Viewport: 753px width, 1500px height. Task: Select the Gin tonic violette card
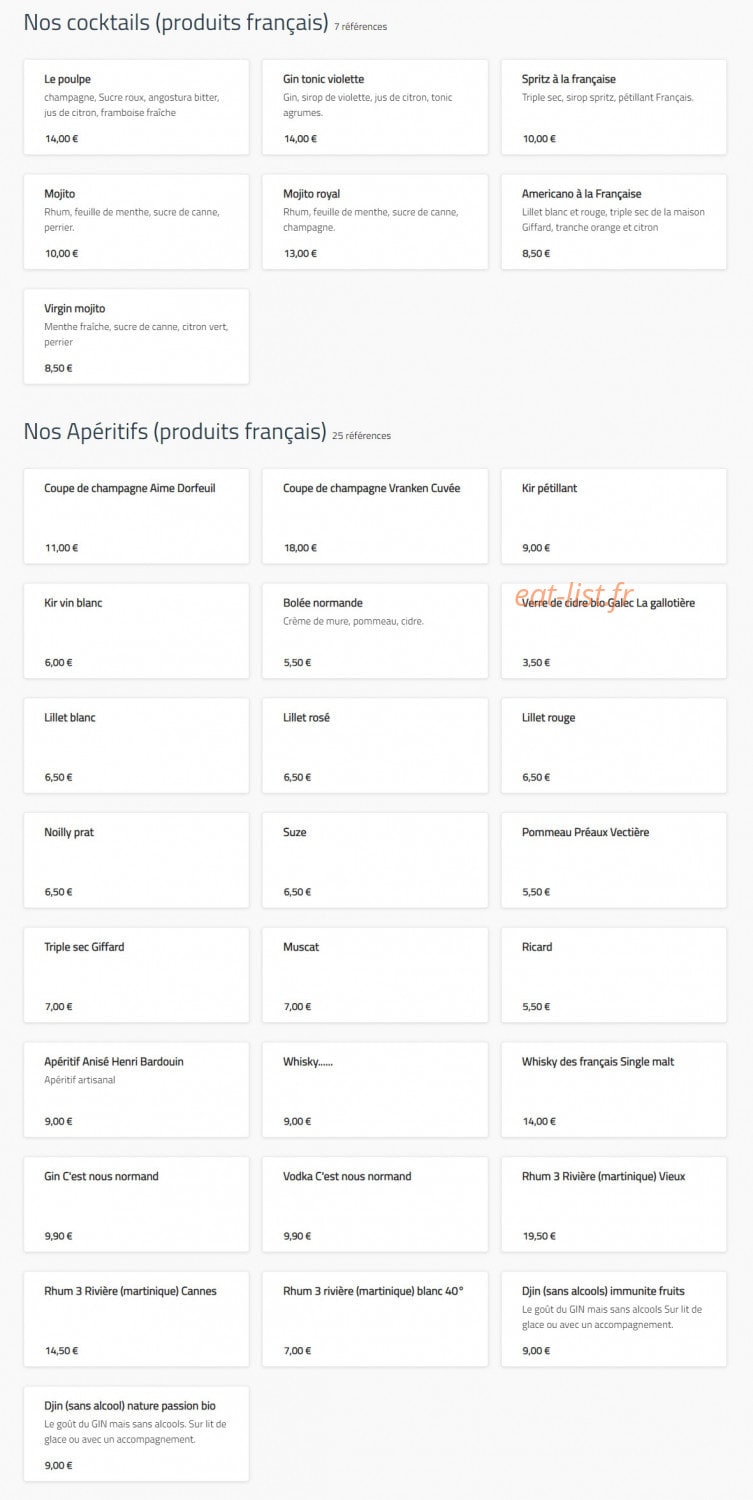pos(375,107)
